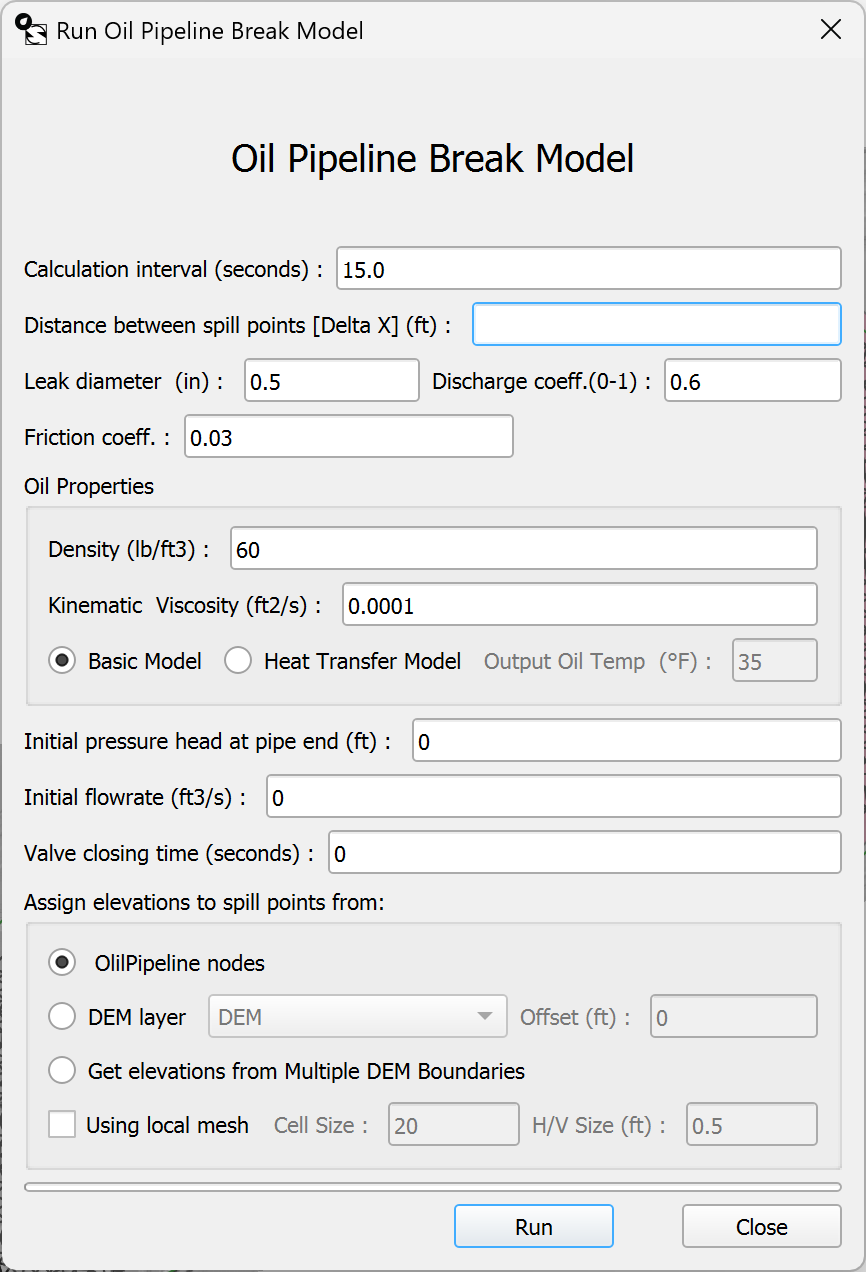Screen dimensions: 866x1272
Task: Select the DEM layer radio option
Action: [62, 1017]
